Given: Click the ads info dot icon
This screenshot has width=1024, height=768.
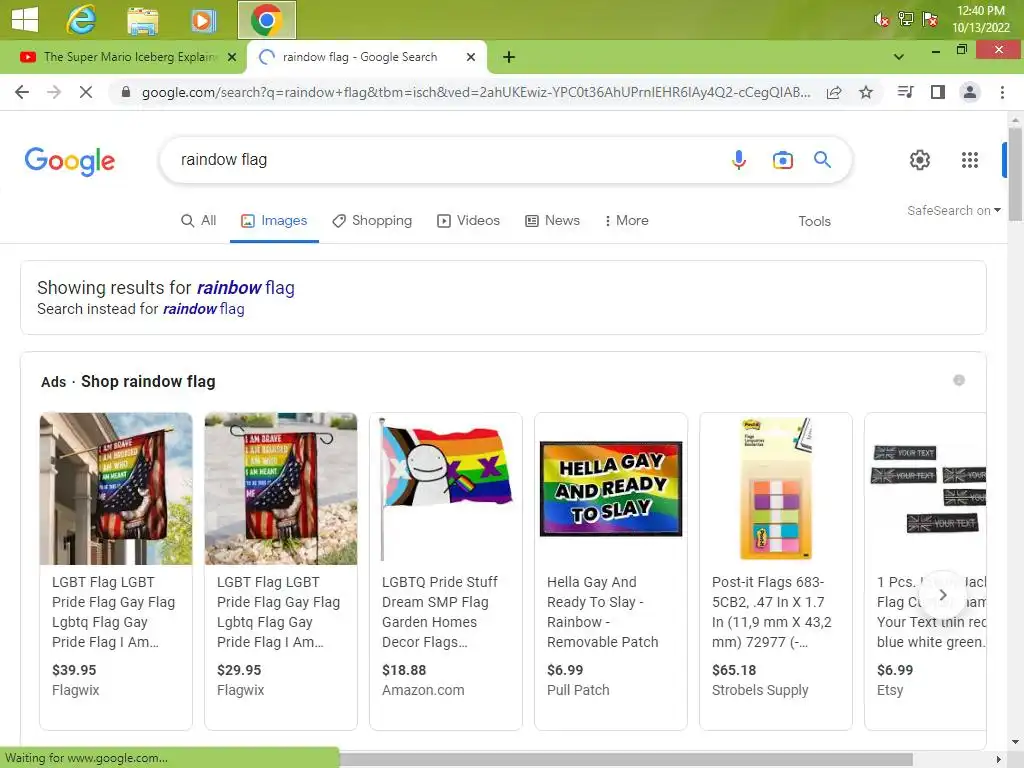Looking at the screenshot, I should pyautogui.click(x=959, y=380).
